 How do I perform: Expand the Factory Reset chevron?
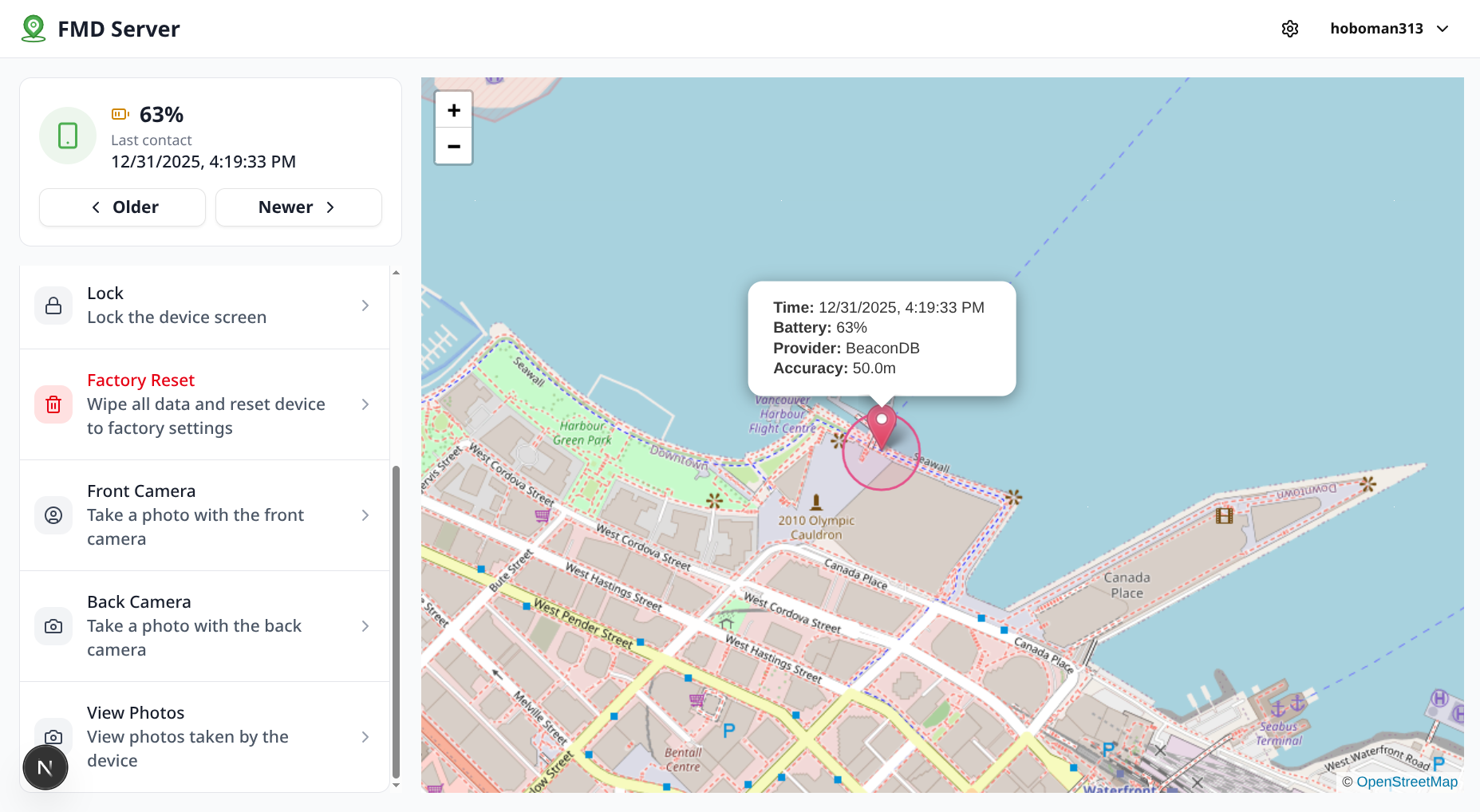(x=365, y=404)
